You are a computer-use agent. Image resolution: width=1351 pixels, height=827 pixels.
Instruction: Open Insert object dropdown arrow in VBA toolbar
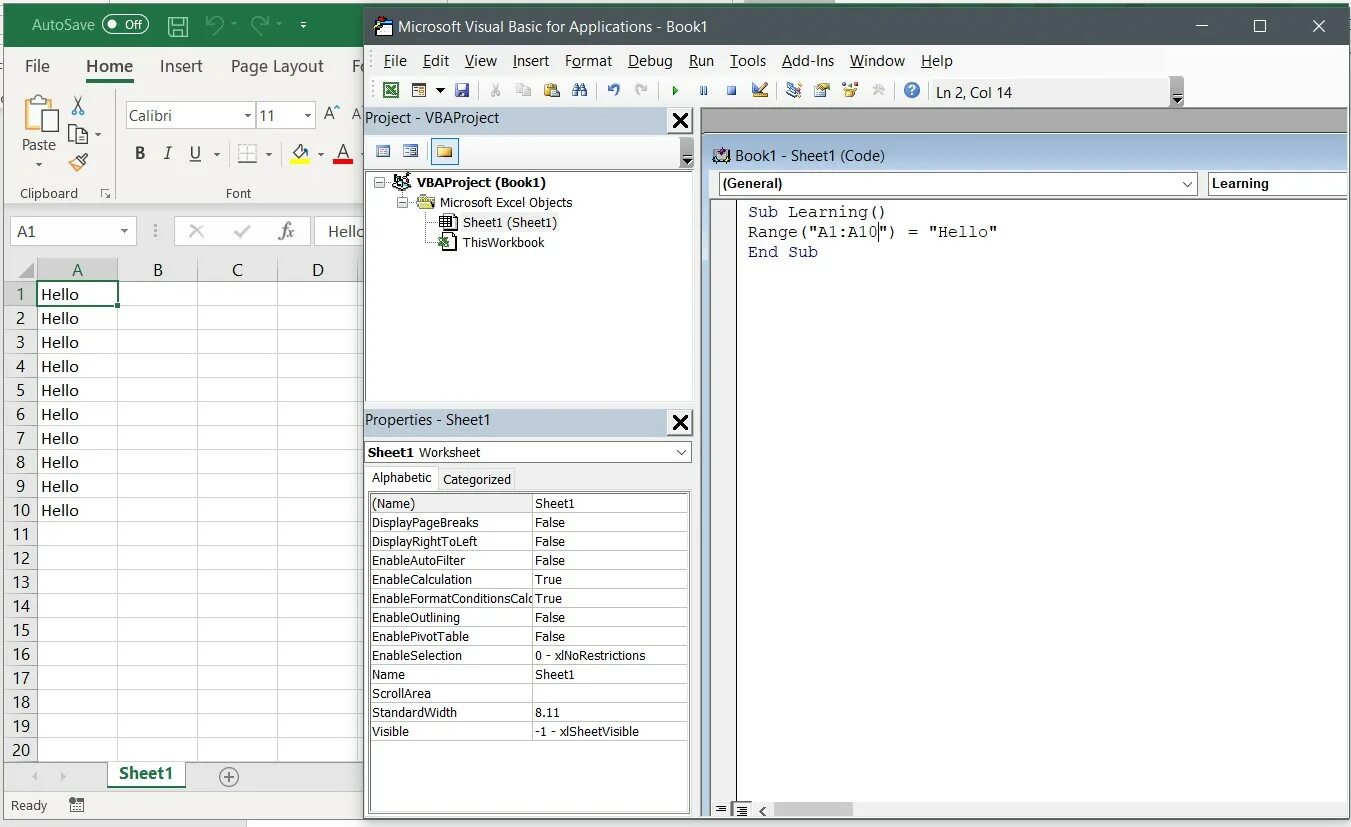pos(440,91)
